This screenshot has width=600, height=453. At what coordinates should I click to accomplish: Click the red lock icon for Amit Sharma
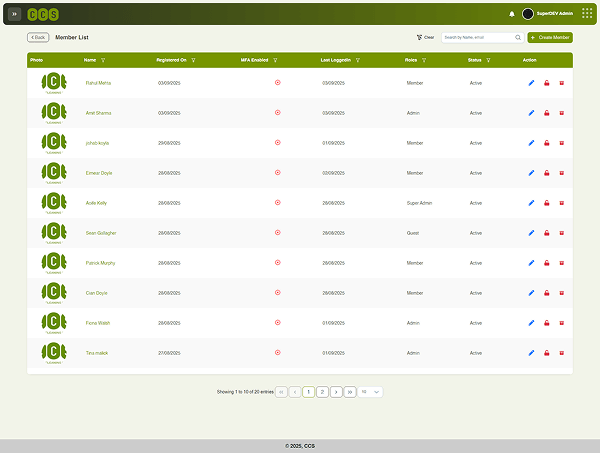click(546, 113)
